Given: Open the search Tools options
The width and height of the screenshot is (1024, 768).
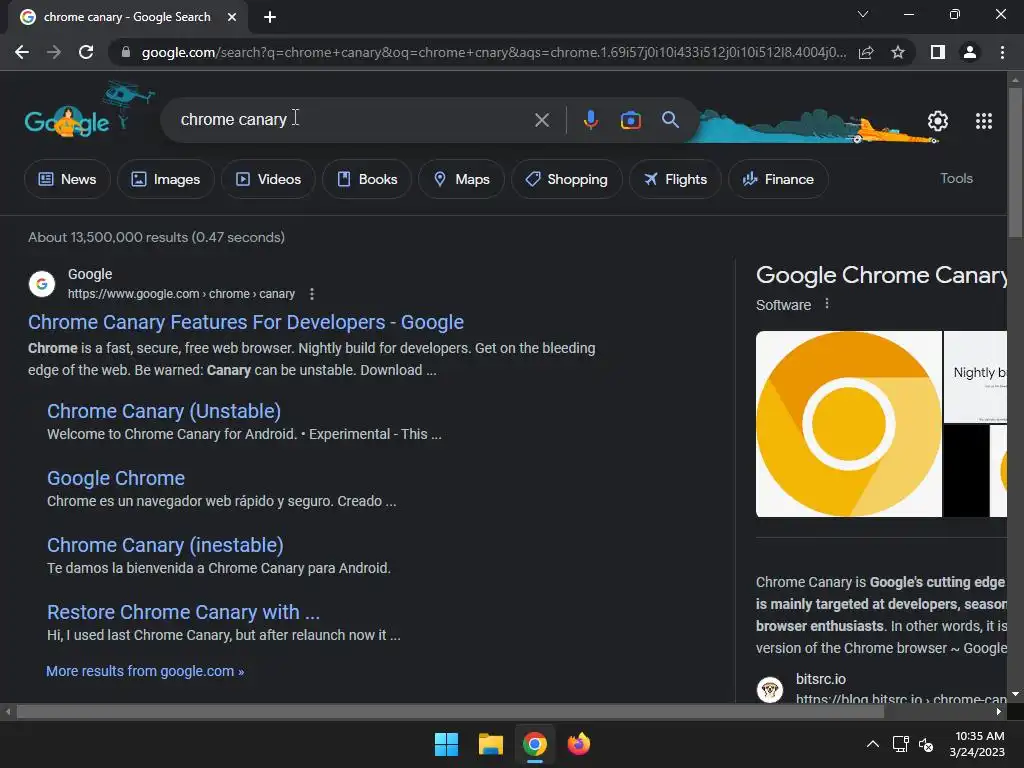Looking at the screenshot, I should [956, 178].
